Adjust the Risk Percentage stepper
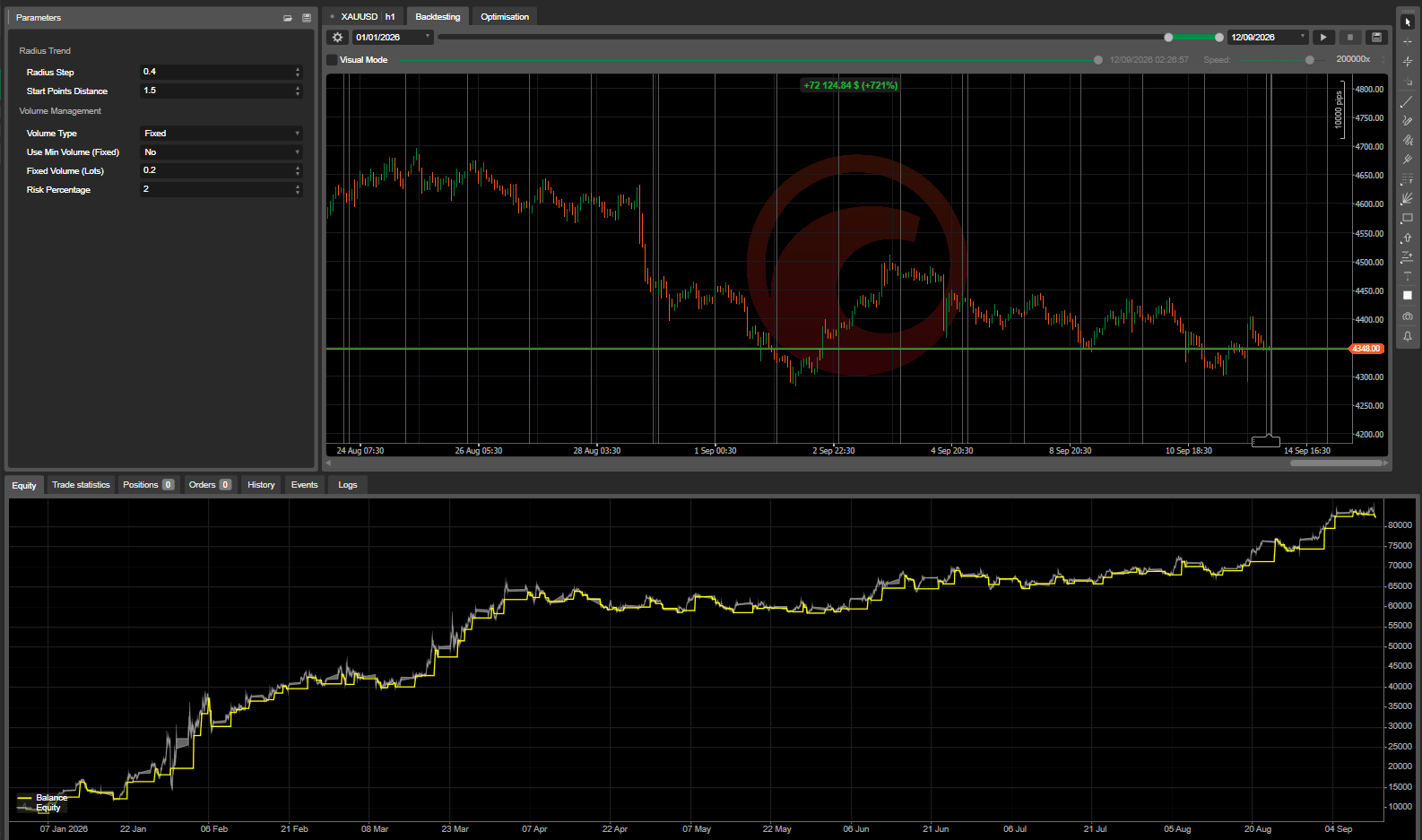This screenshot has width=1422, height=840. pyautogui.click(x=298, y=189)
